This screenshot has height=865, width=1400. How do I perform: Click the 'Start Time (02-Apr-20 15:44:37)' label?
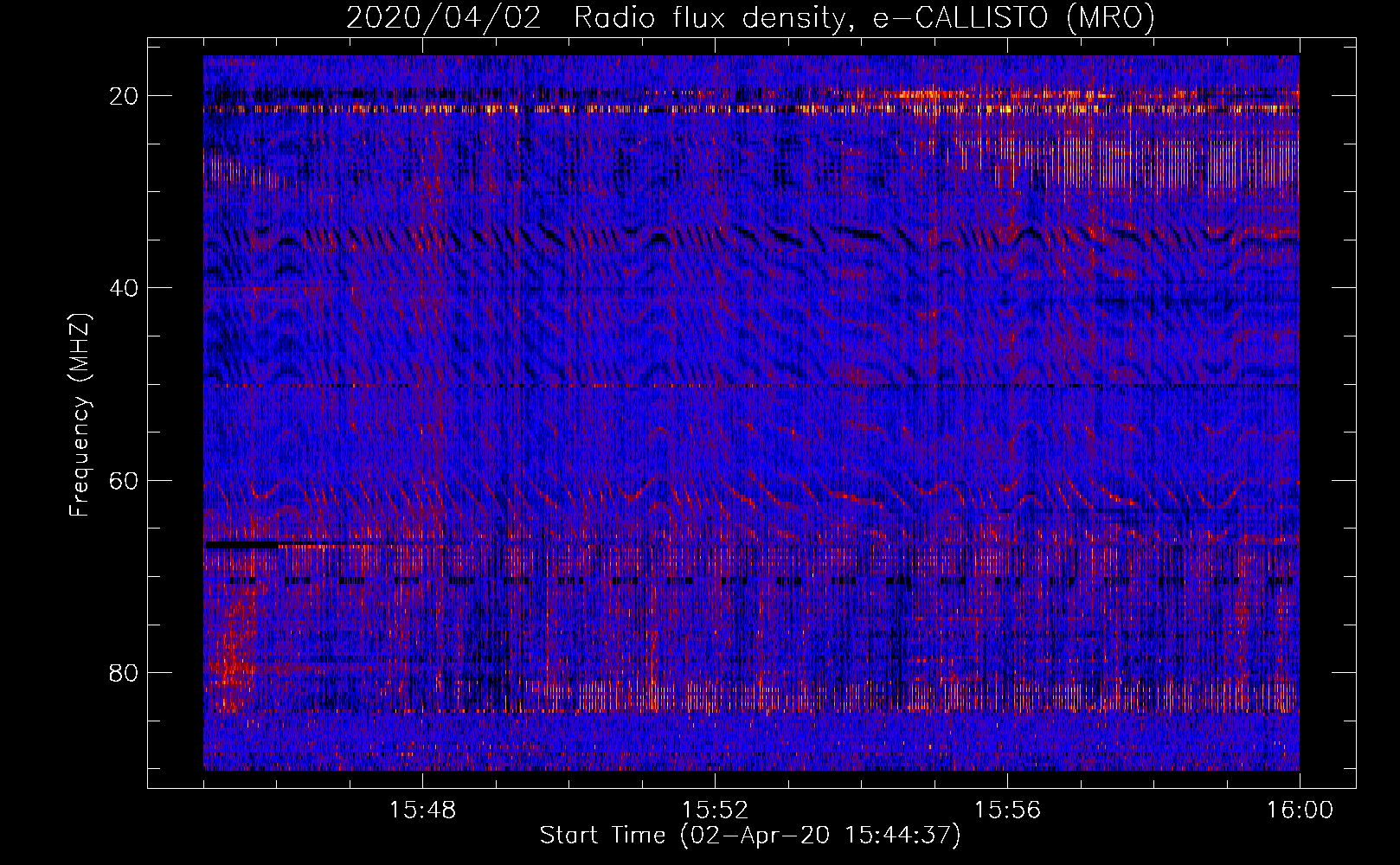coord(750,836)
